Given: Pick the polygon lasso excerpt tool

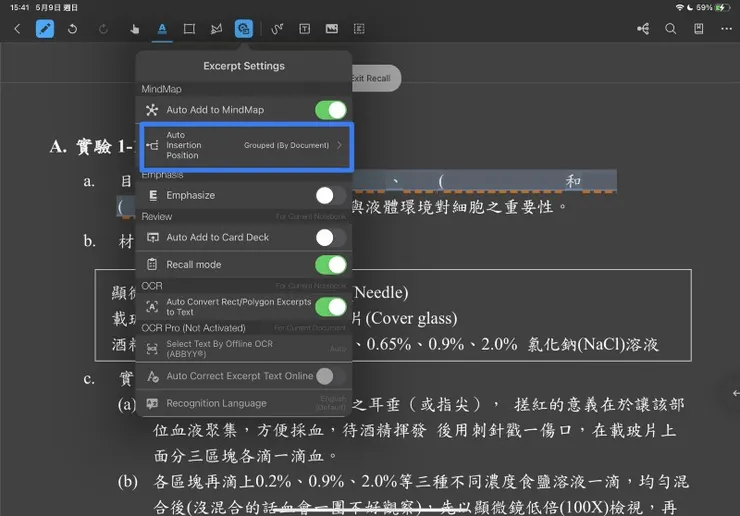Looking at the screenshot, I should (216, 29).
